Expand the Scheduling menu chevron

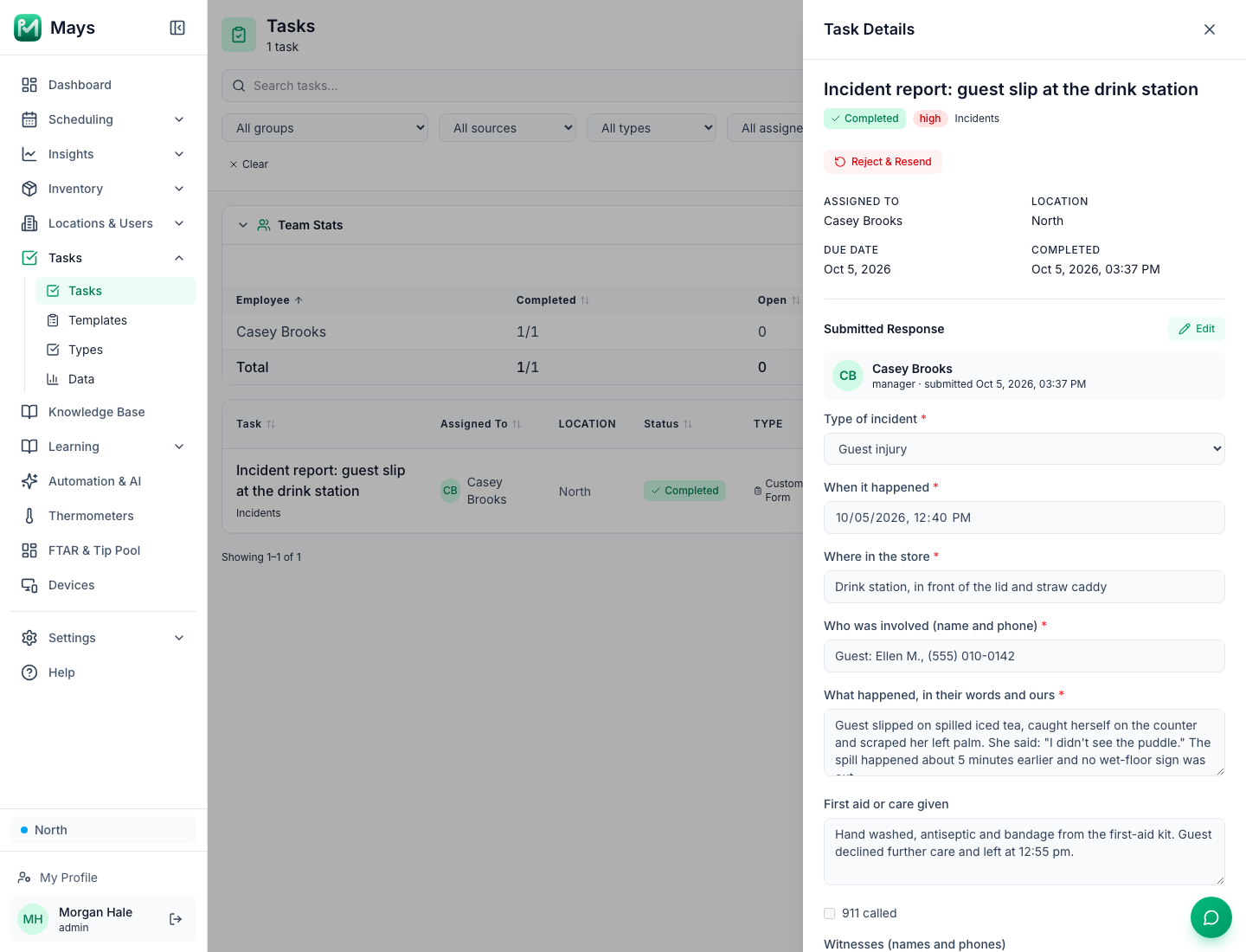[179, 119]
